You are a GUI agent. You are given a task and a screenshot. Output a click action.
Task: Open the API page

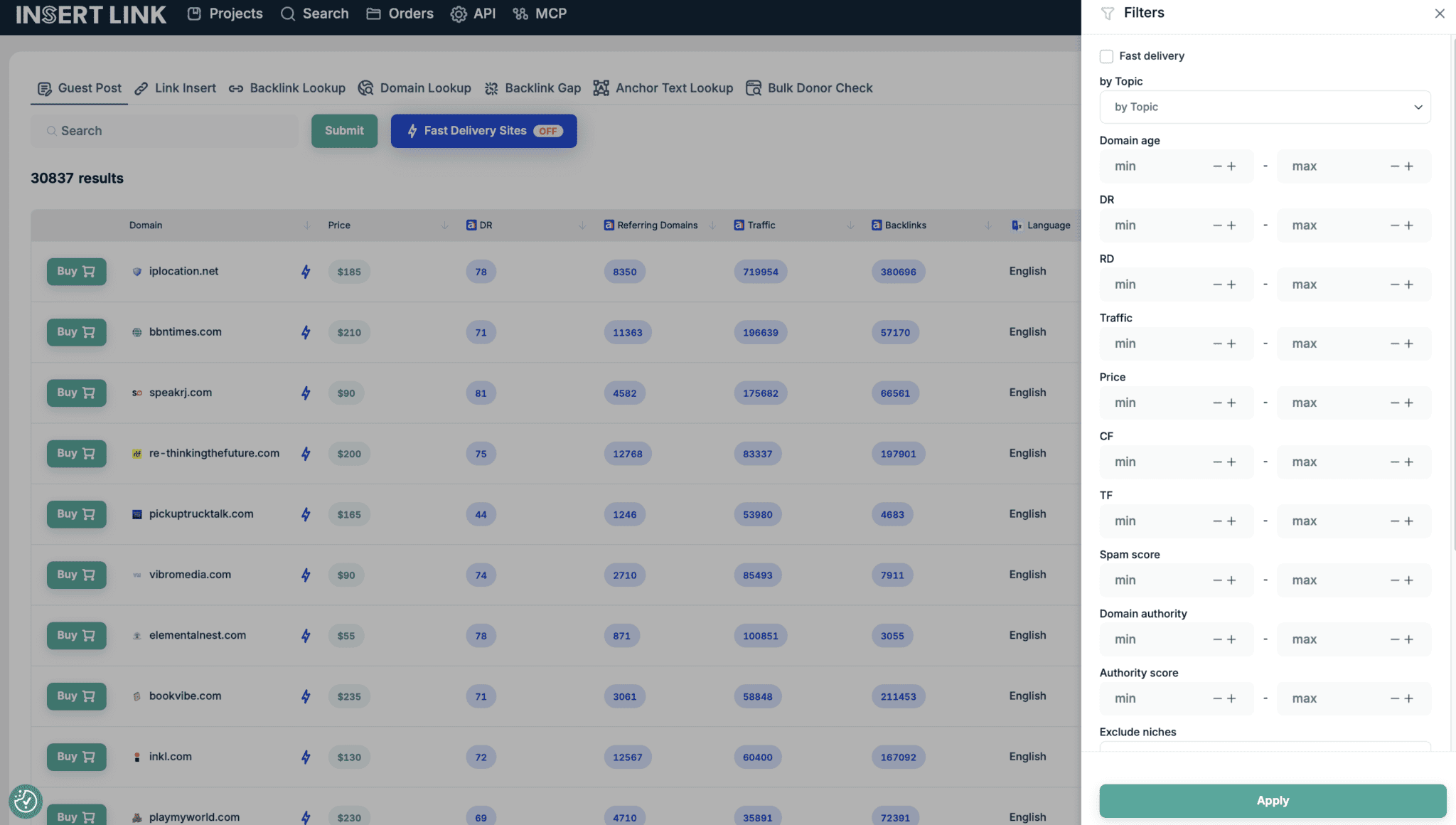473,14
